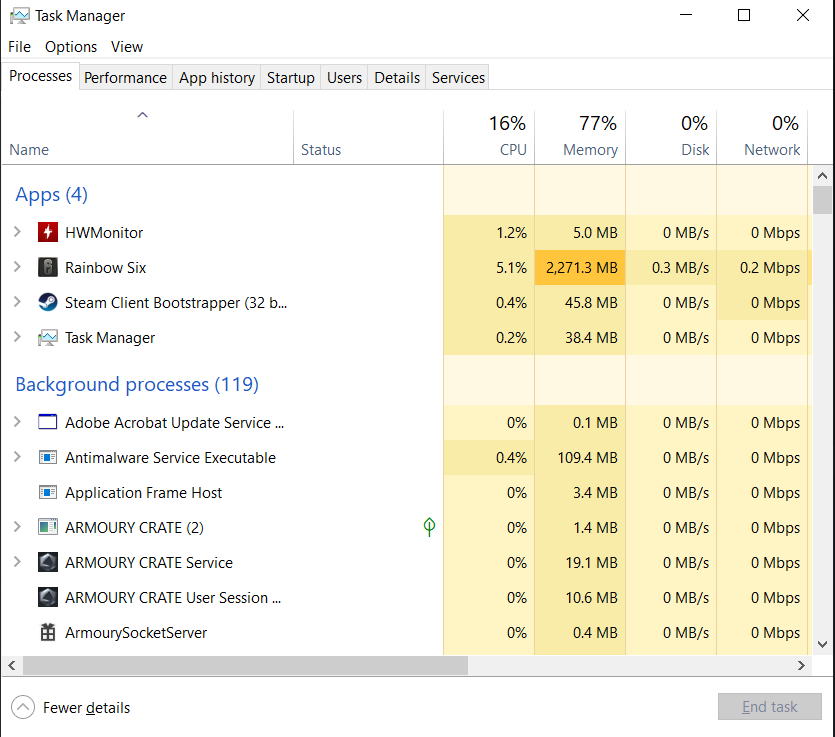The width and height of the screenshot is (835, 737).
Task: Click the Adobe Acrobat Update Service icon
Action: coord(48,422)
